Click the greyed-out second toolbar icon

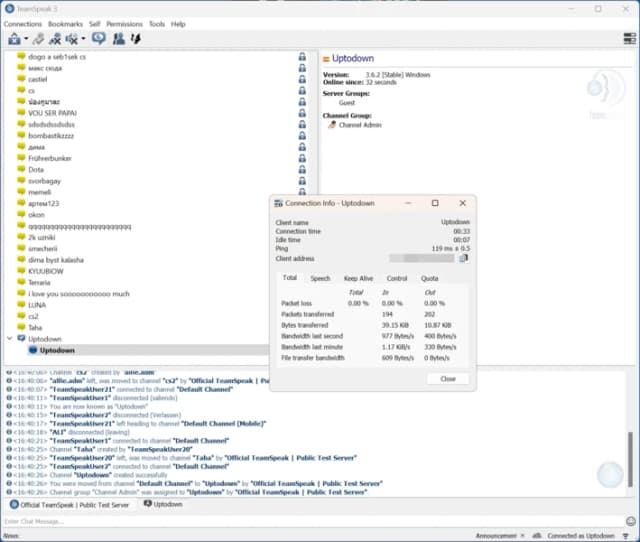(38, 39)
